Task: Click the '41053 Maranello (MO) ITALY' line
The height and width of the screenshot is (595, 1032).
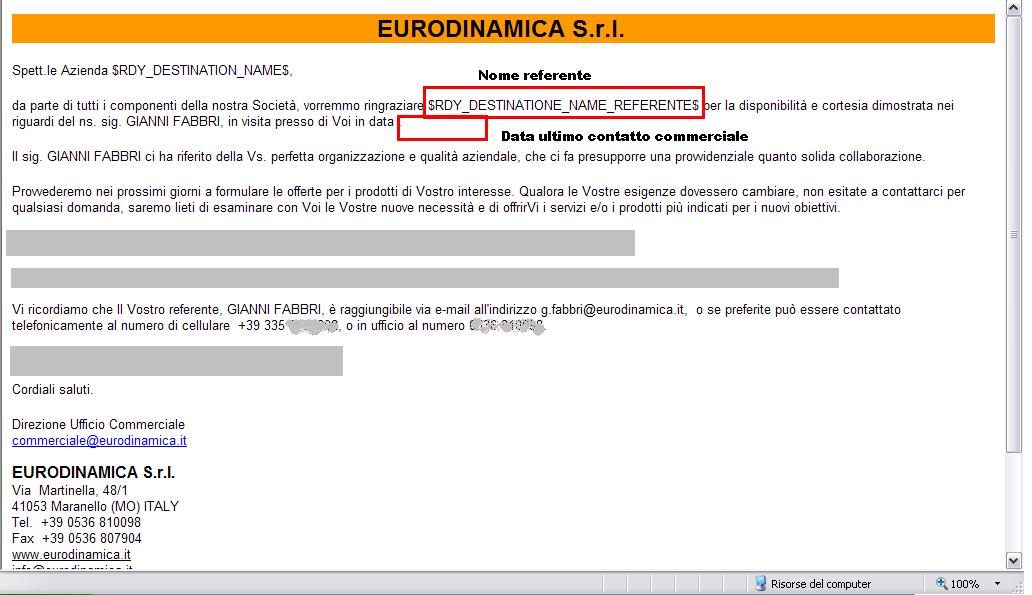Action: (x=95, y=506)
